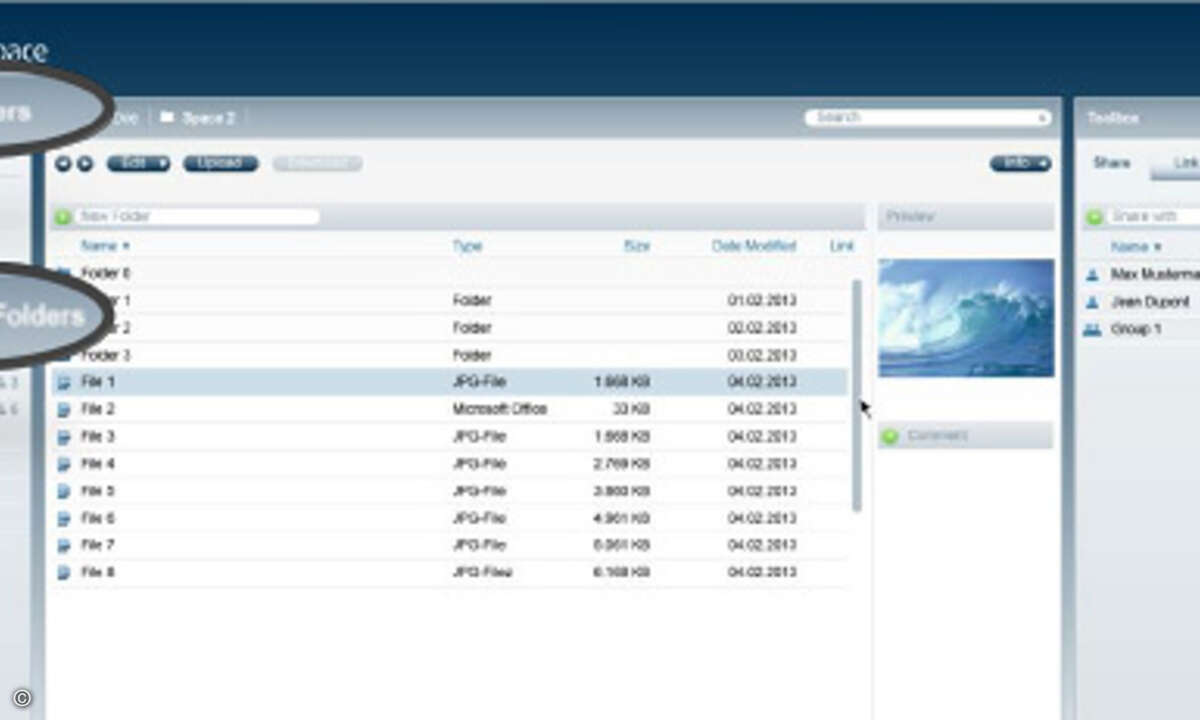Switch to the Space 2 tab
Image resolution: width=1200 pixels, height=720 pixels.
(x=198, y=118)
